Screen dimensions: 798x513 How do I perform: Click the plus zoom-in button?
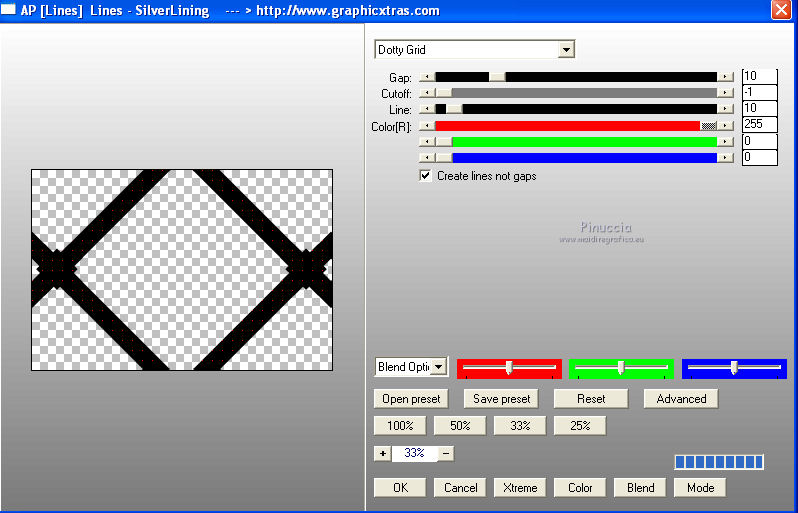[383, 453]
